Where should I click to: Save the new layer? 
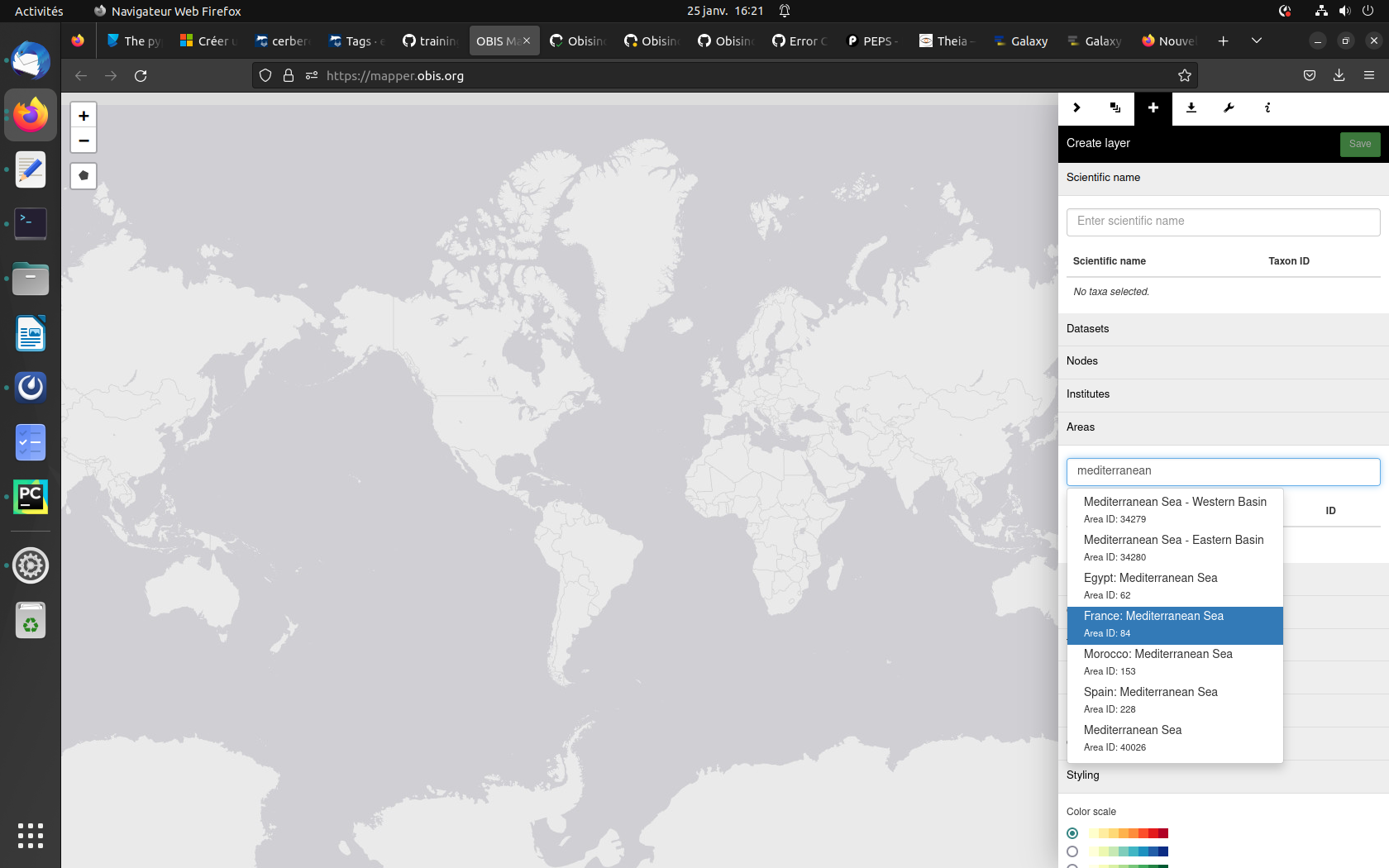1360,144
